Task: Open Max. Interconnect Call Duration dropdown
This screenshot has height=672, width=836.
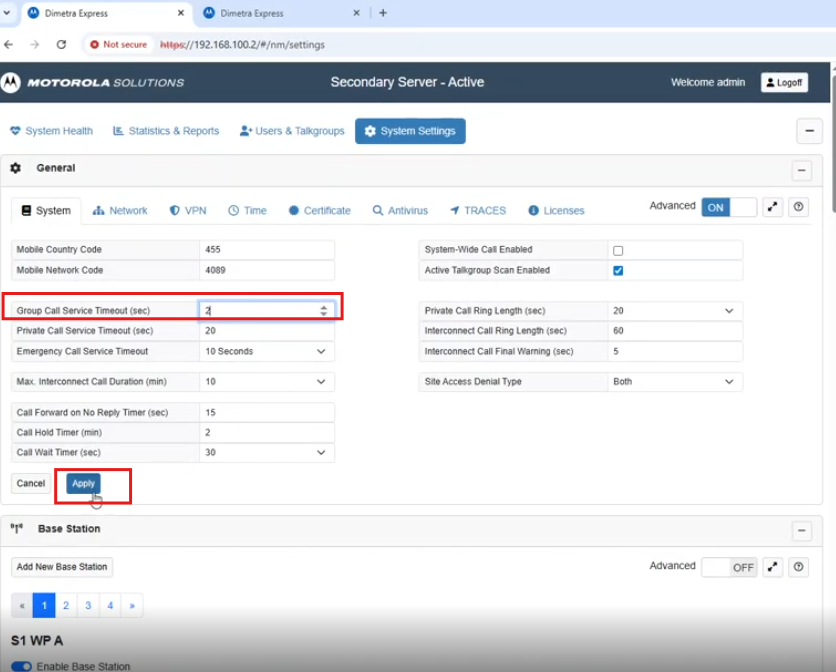Action: point(267,382)
